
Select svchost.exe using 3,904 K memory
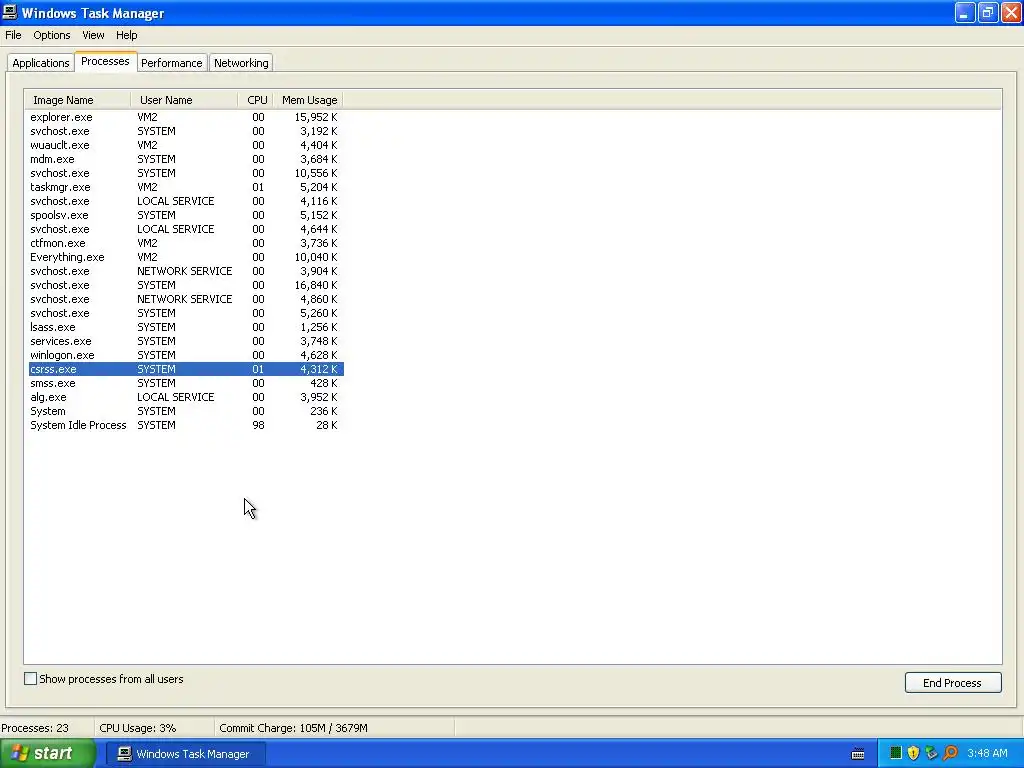185,271
